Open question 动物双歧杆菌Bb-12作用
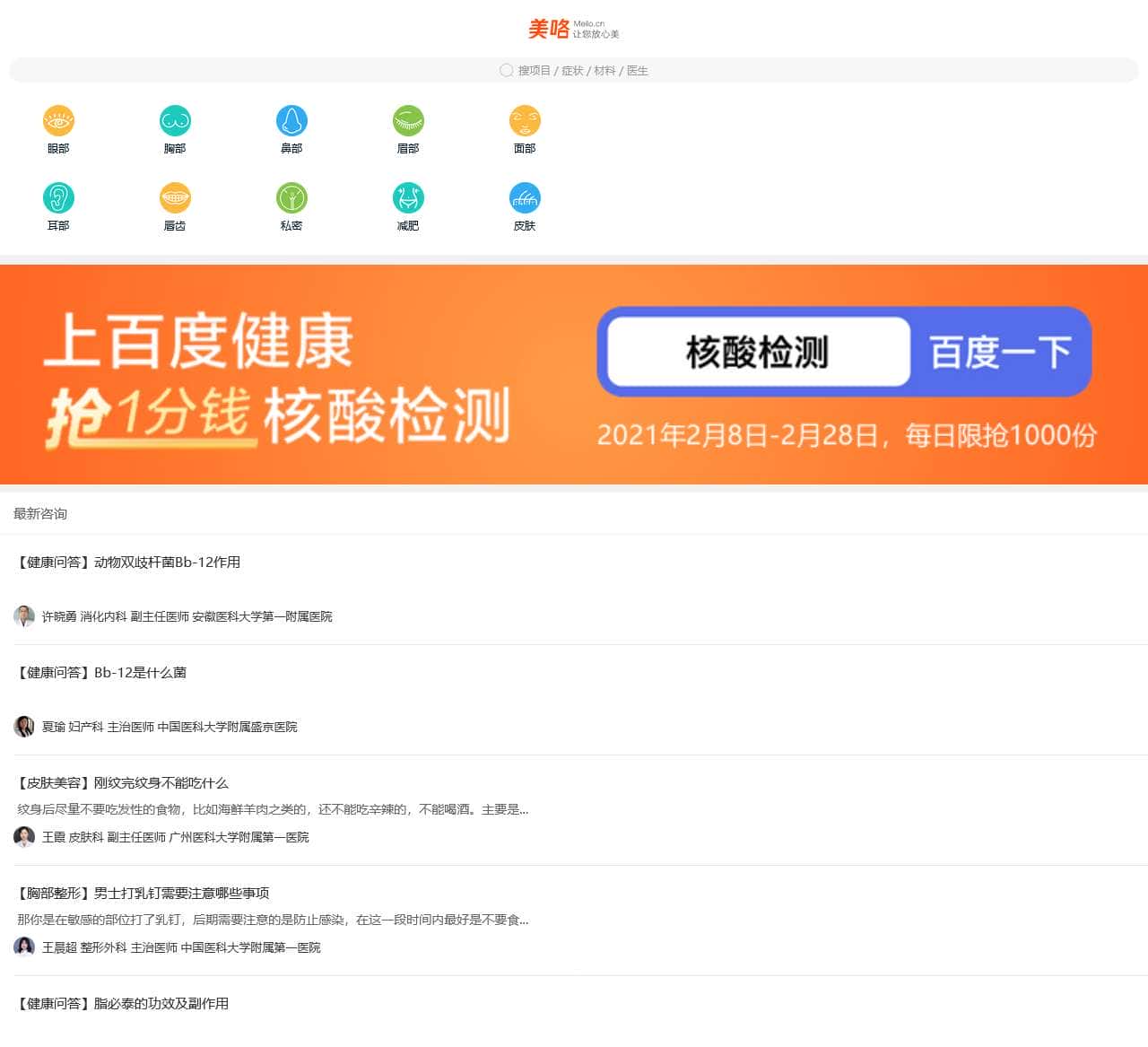 (x=129, y=563)
